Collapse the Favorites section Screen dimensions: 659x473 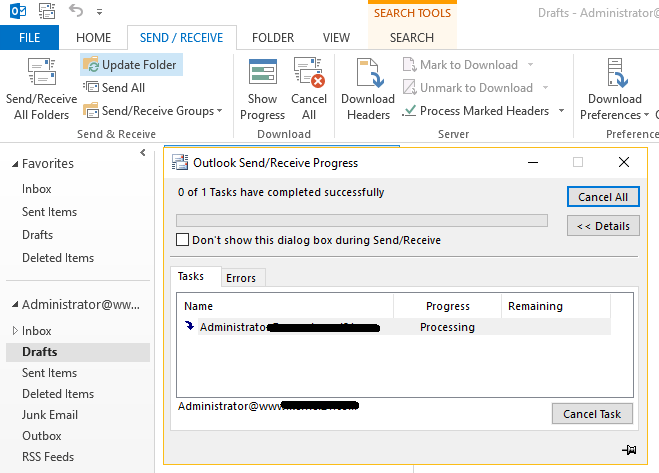coord(15,164)
